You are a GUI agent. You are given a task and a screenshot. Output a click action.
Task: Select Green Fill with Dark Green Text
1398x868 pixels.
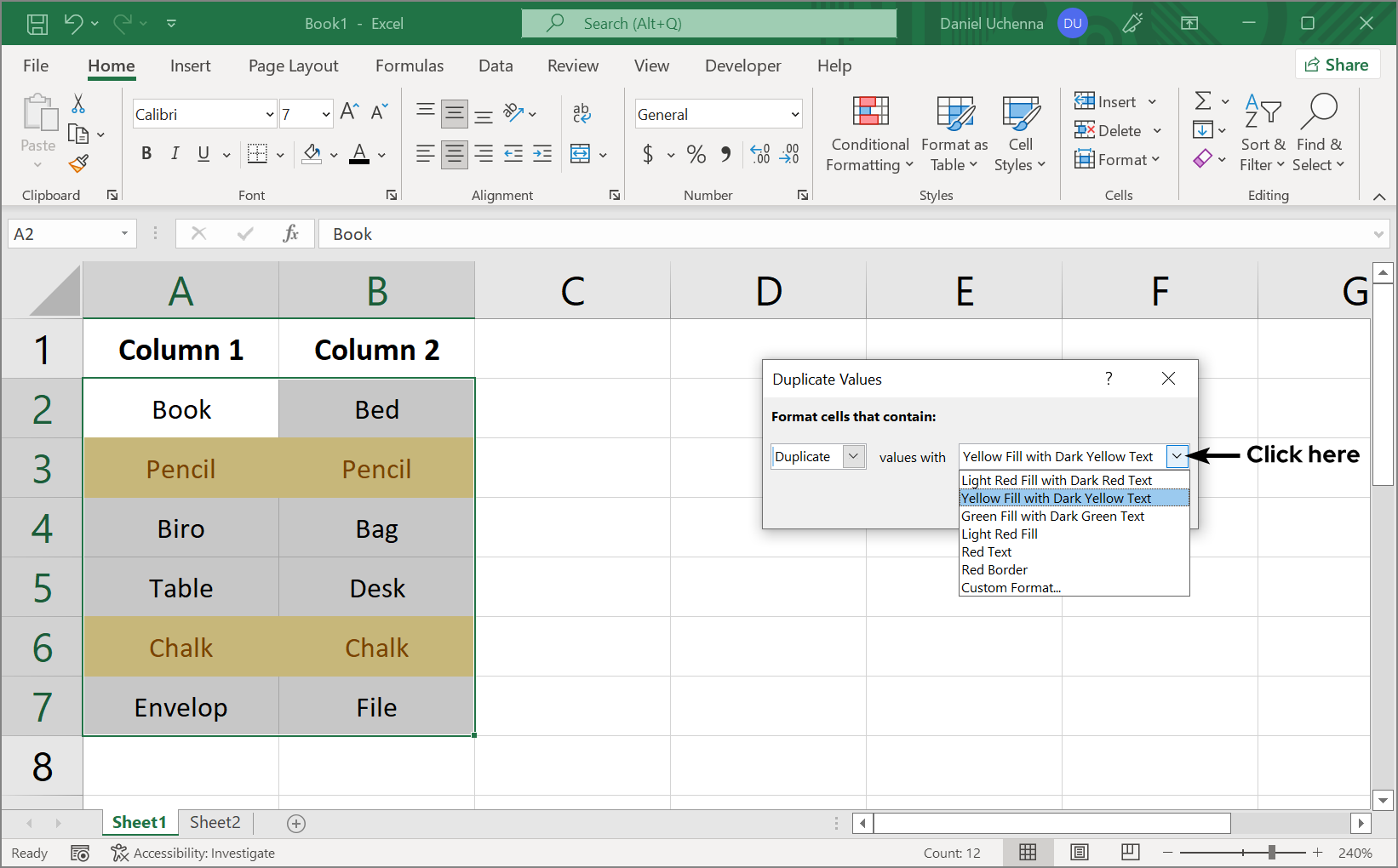tap(1052, 516)
